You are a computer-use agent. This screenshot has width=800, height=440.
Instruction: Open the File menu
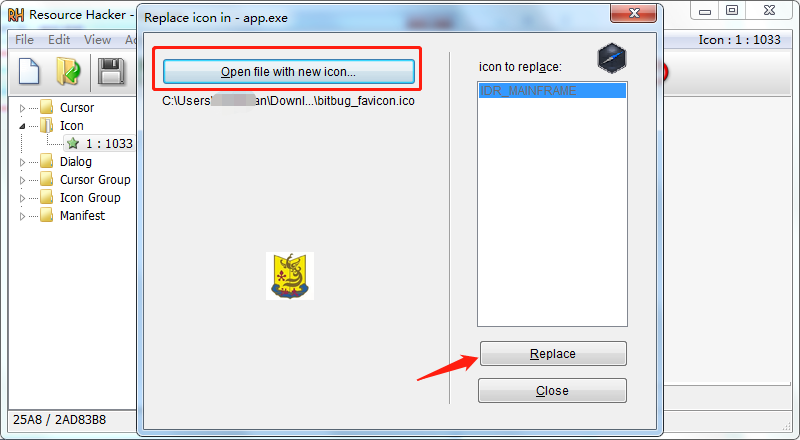point(24,40)
